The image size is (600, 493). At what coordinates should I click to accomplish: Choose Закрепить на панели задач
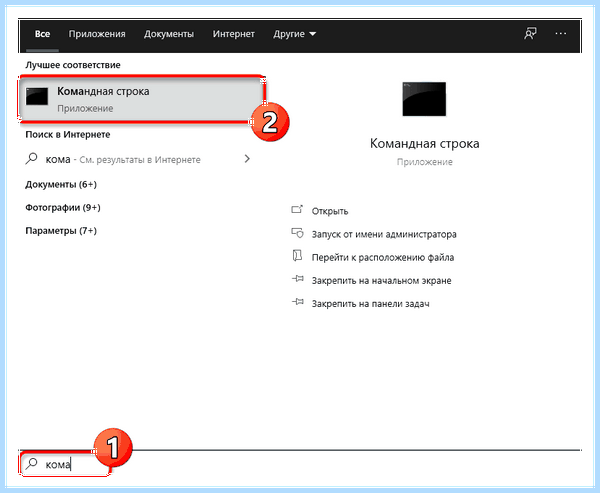[370, 304]
